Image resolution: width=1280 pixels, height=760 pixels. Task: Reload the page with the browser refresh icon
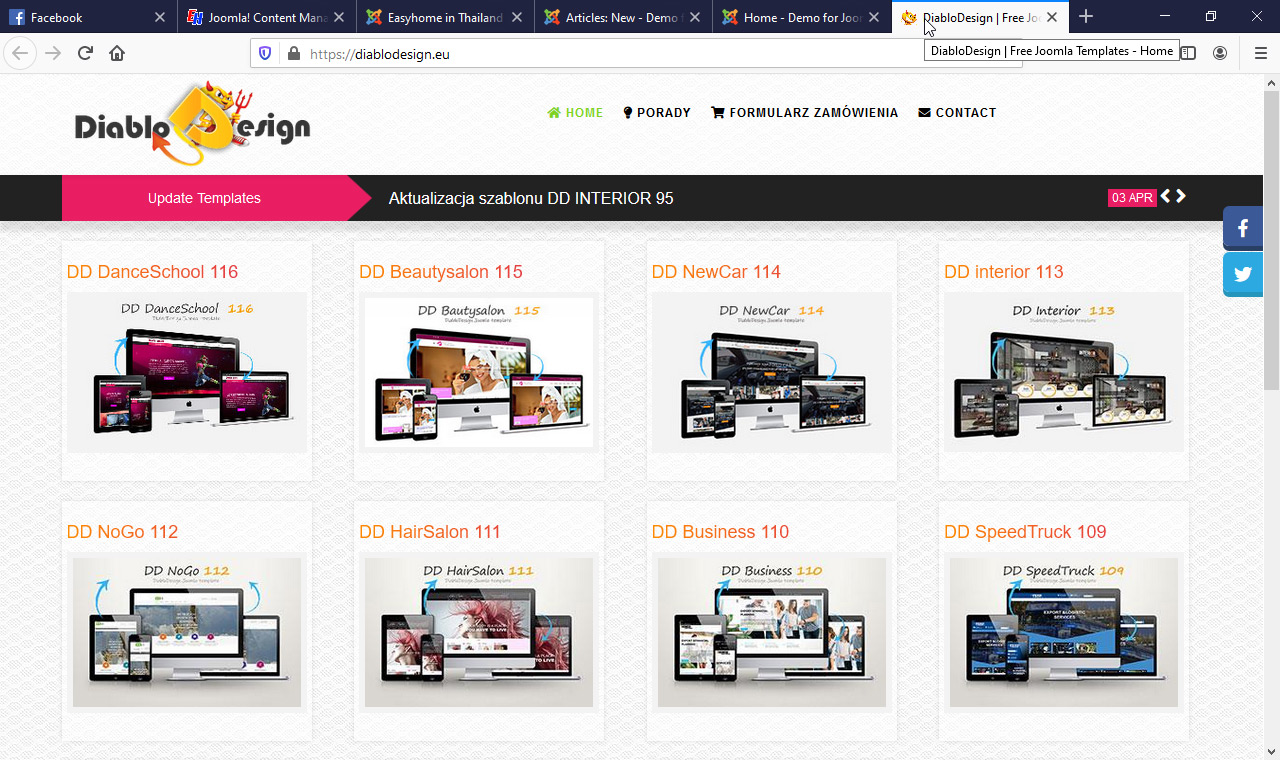pos(85,53)
